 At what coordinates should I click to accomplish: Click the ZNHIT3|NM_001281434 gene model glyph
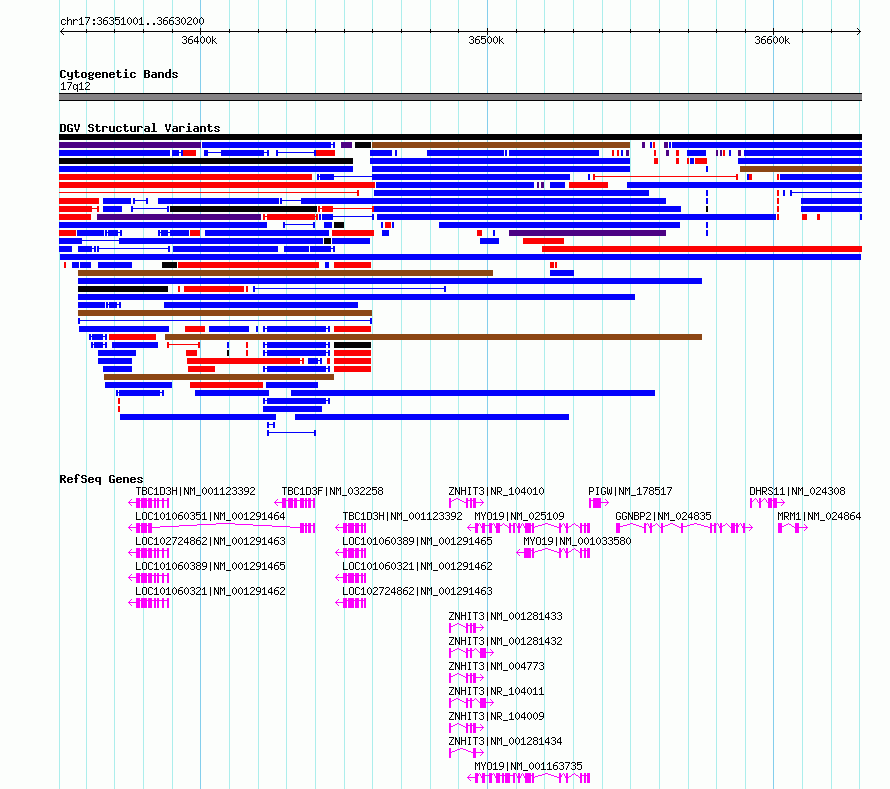click(467, 753)
